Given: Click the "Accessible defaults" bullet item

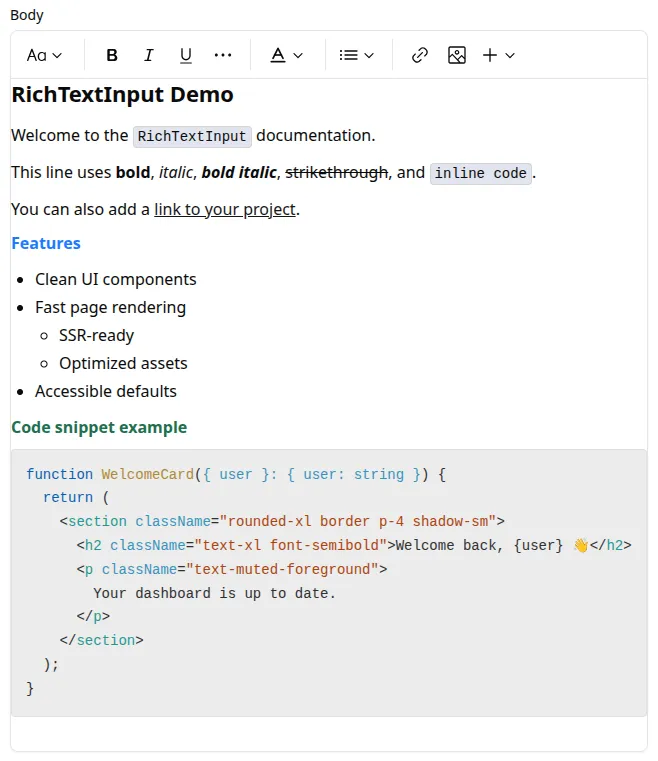Looking at the screenshot, I should point(106,391).
